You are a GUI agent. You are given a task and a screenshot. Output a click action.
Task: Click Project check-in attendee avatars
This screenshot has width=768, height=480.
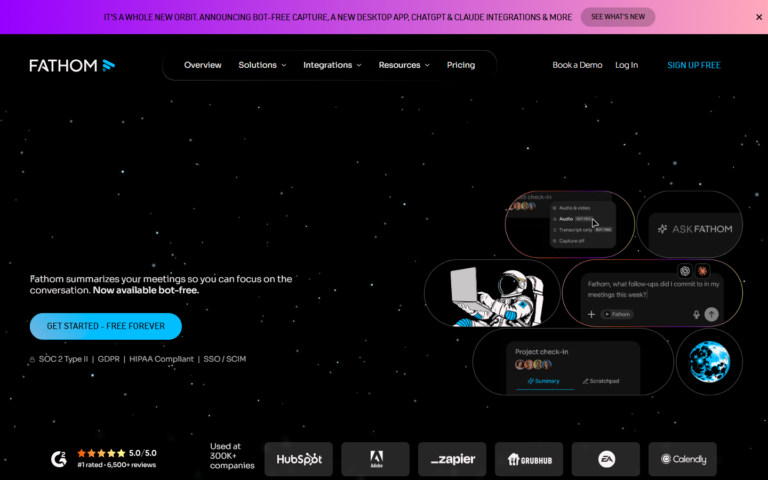[x=533, y=364]
